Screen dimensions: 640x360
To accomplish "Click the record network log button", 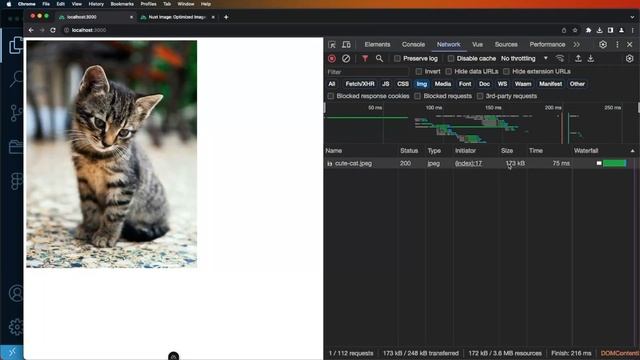I will tap(332, 59).
